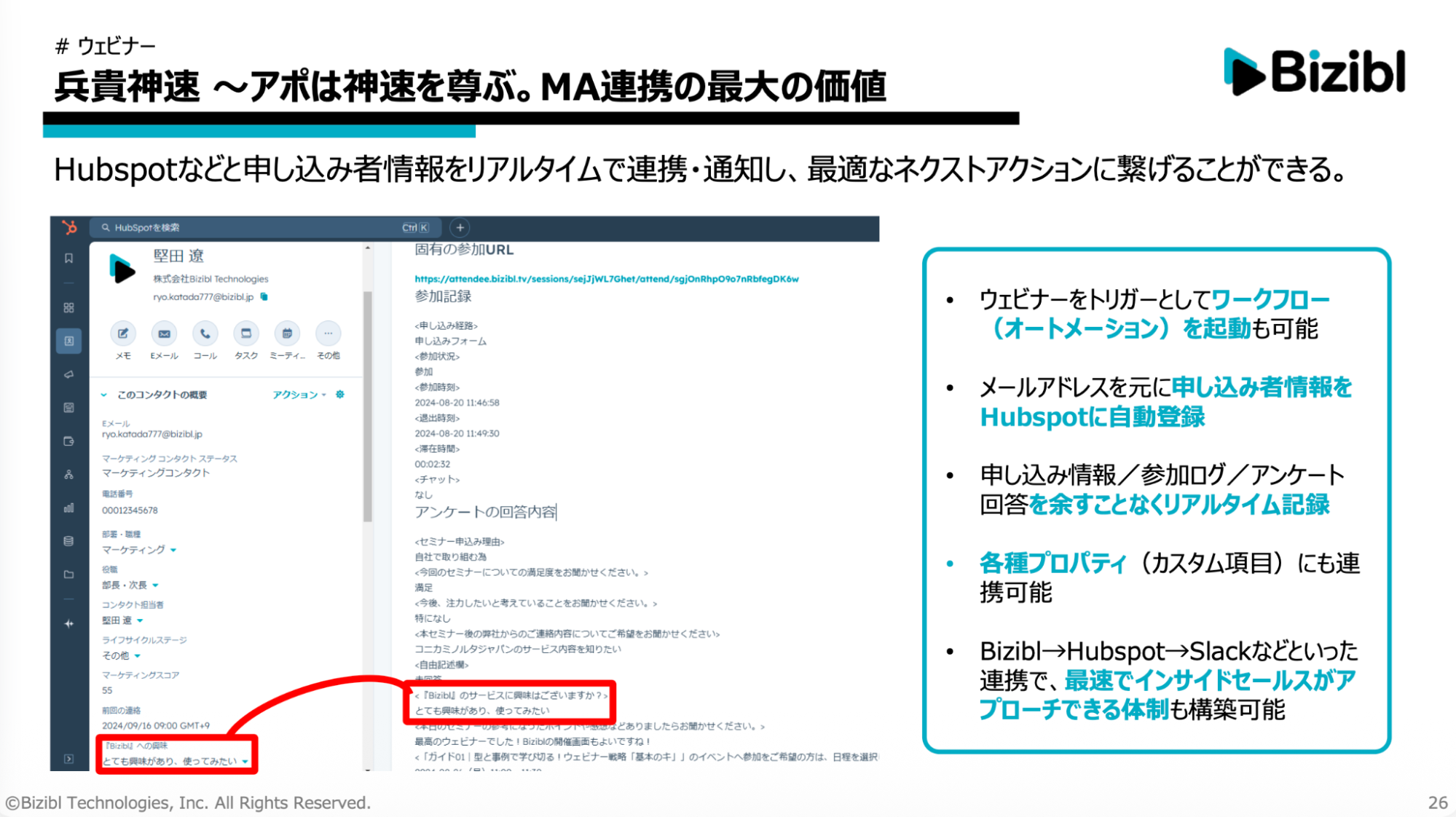1456x817 pixels.
Task: Click the コール phone icon
Action: pyautogui.click(x=205, y=333)
